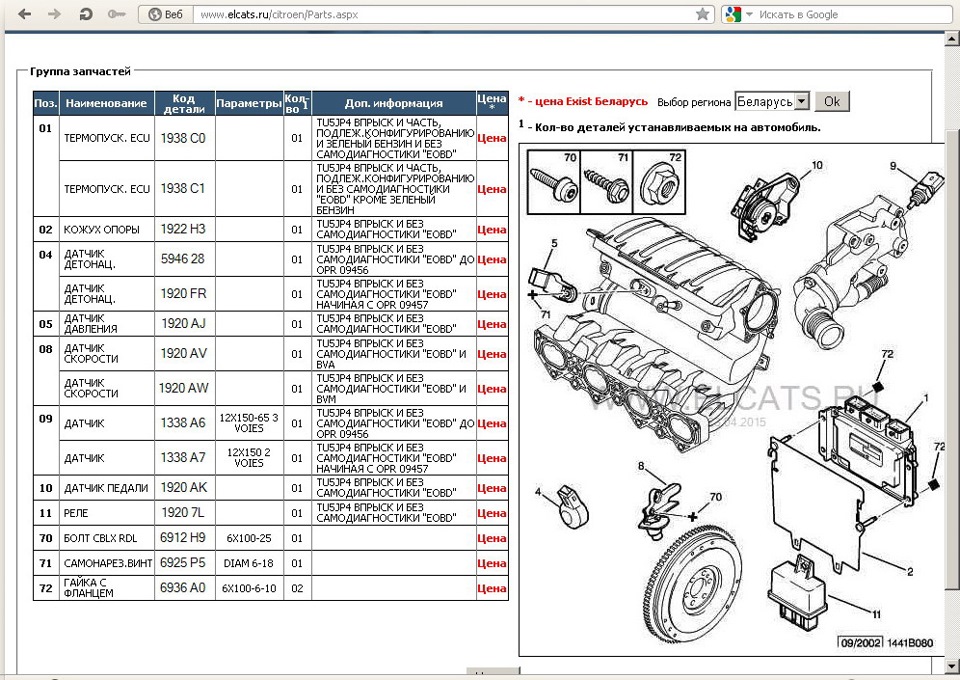The image size is (960, 680).
Task: Click Цена link for 1938 C0
Action: coord(492,138)
